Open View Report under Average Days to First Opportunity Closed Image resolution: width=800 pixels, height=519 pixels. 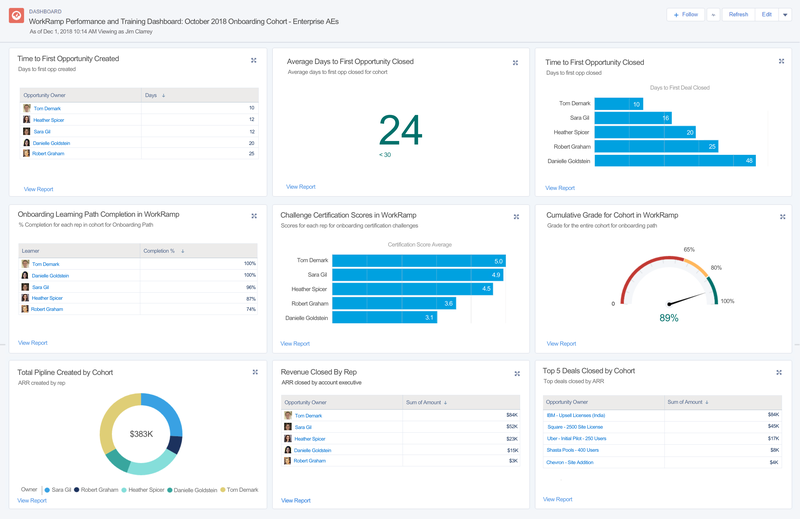click(301, 187)
